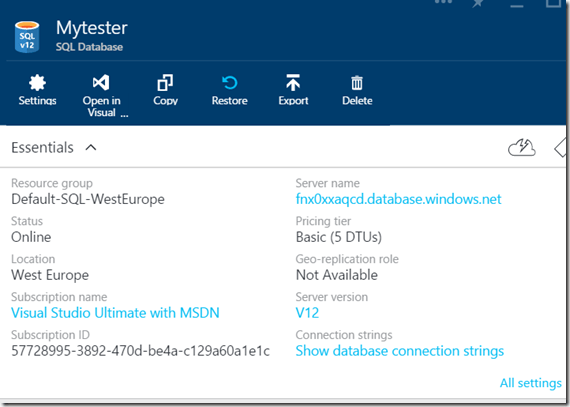Click Open in Visual Studio icon
The width and height of the screenshot is (570, 407).
click(x=101, y=83)
